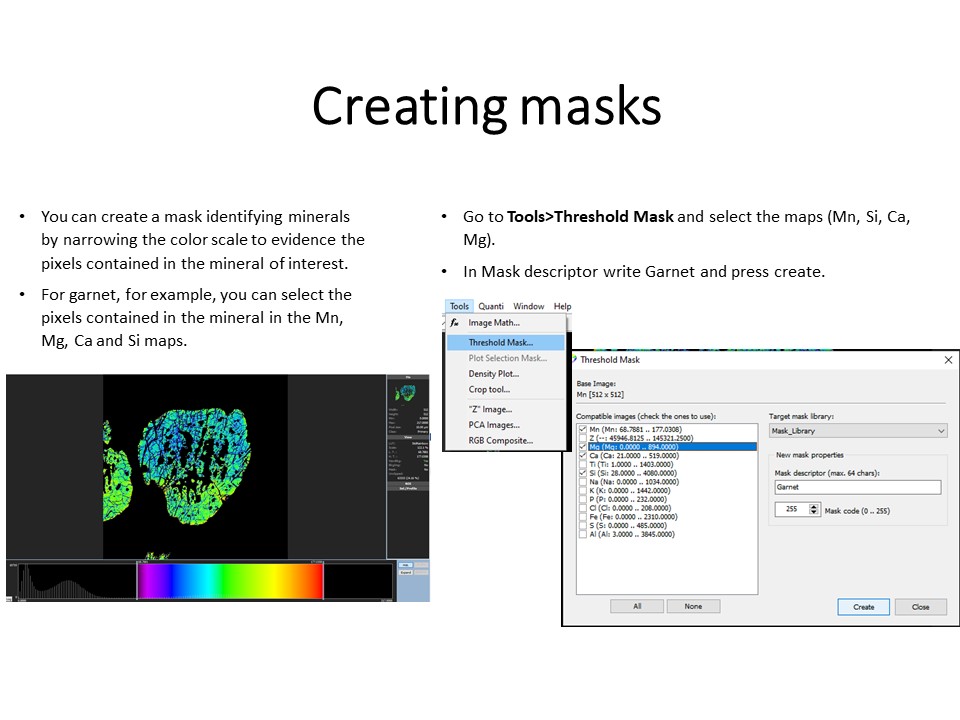Image resolution: width=960 pixels, height=720 pixels.
Task: Enable the Fe map checkbox
Action: tap(582, 517)
